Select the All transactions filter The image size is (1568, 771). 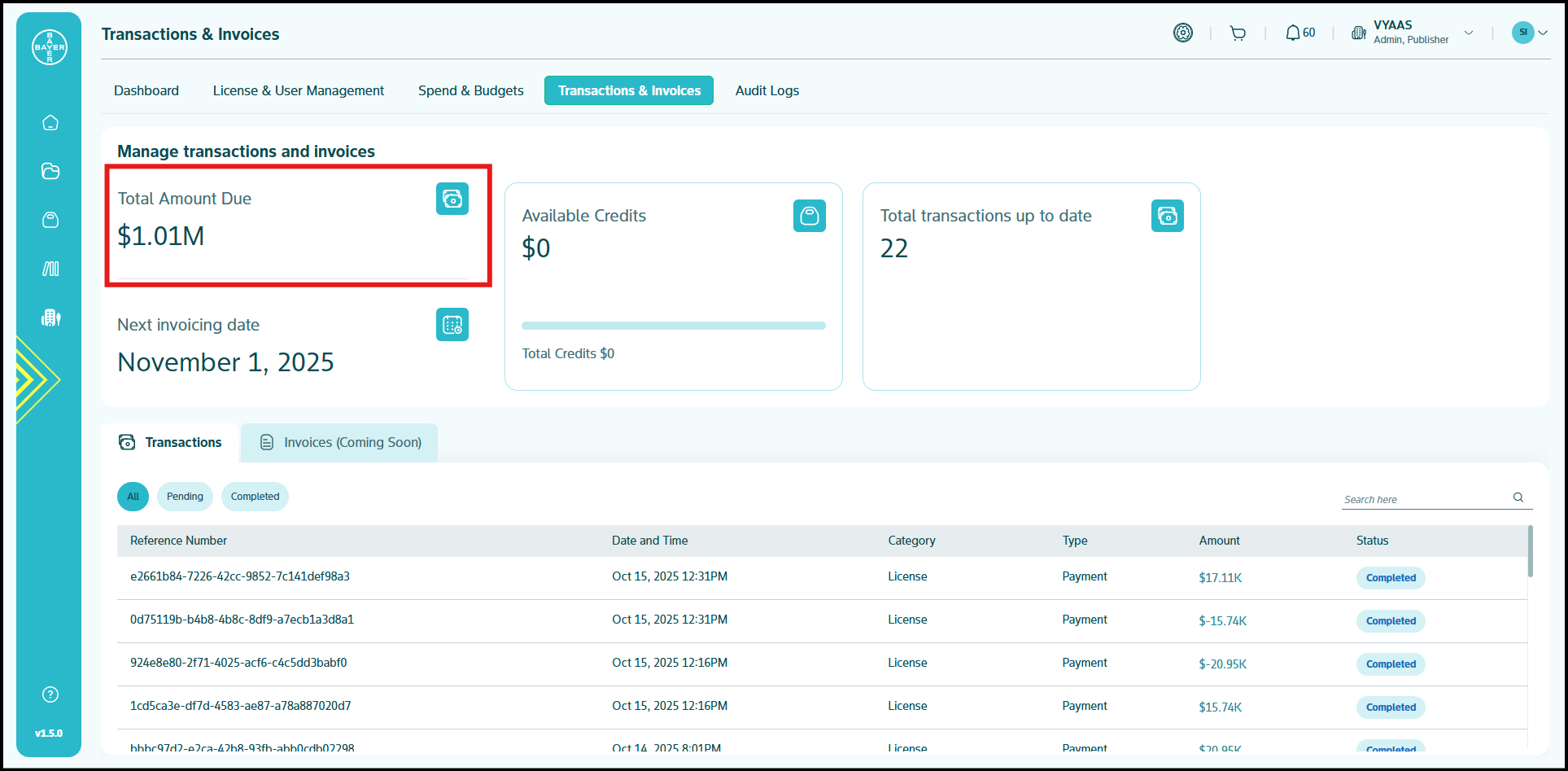pos(133,497)
